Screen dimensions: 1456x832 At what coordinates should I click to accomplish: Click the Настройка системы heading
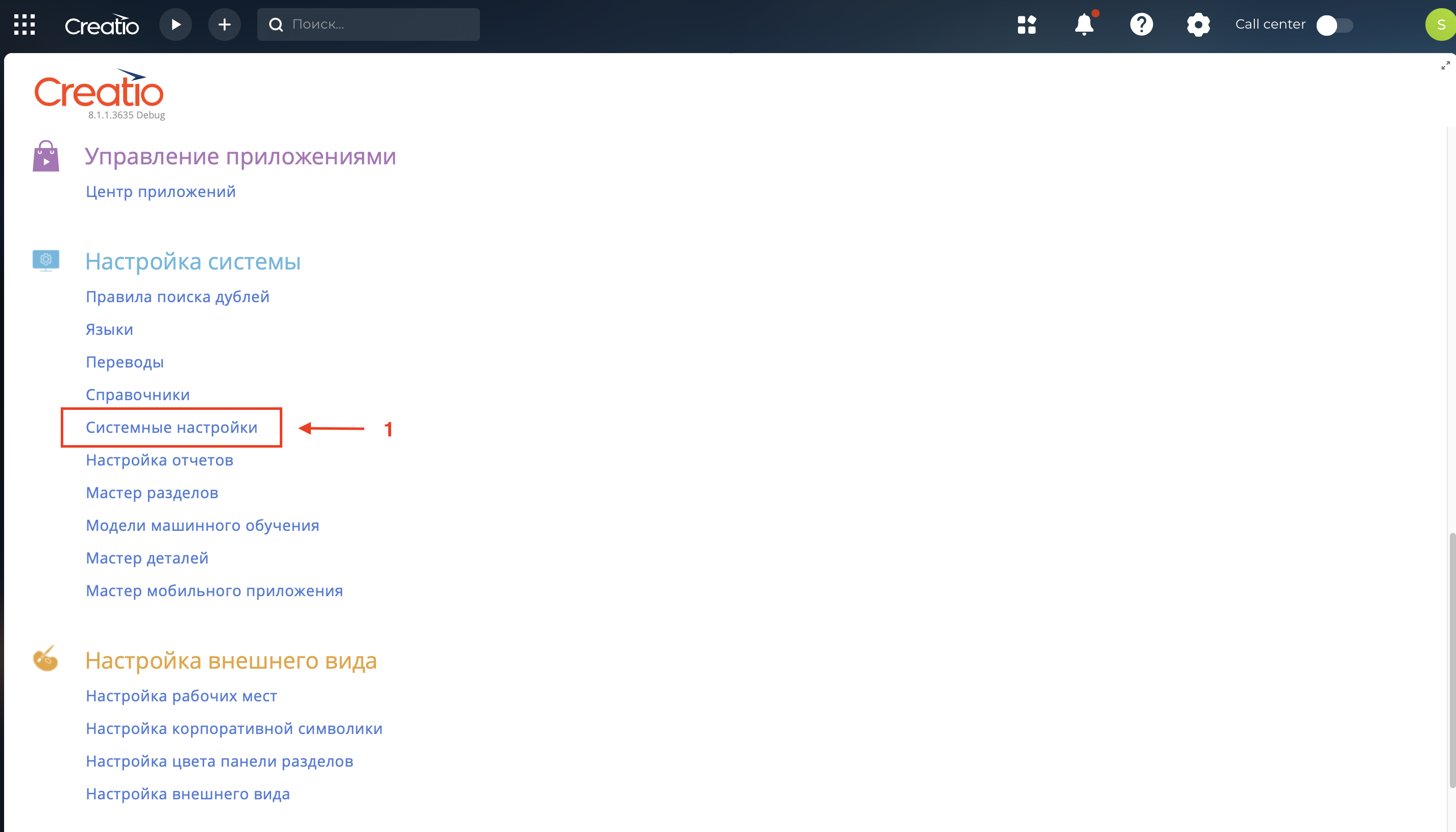pos(192,261)
